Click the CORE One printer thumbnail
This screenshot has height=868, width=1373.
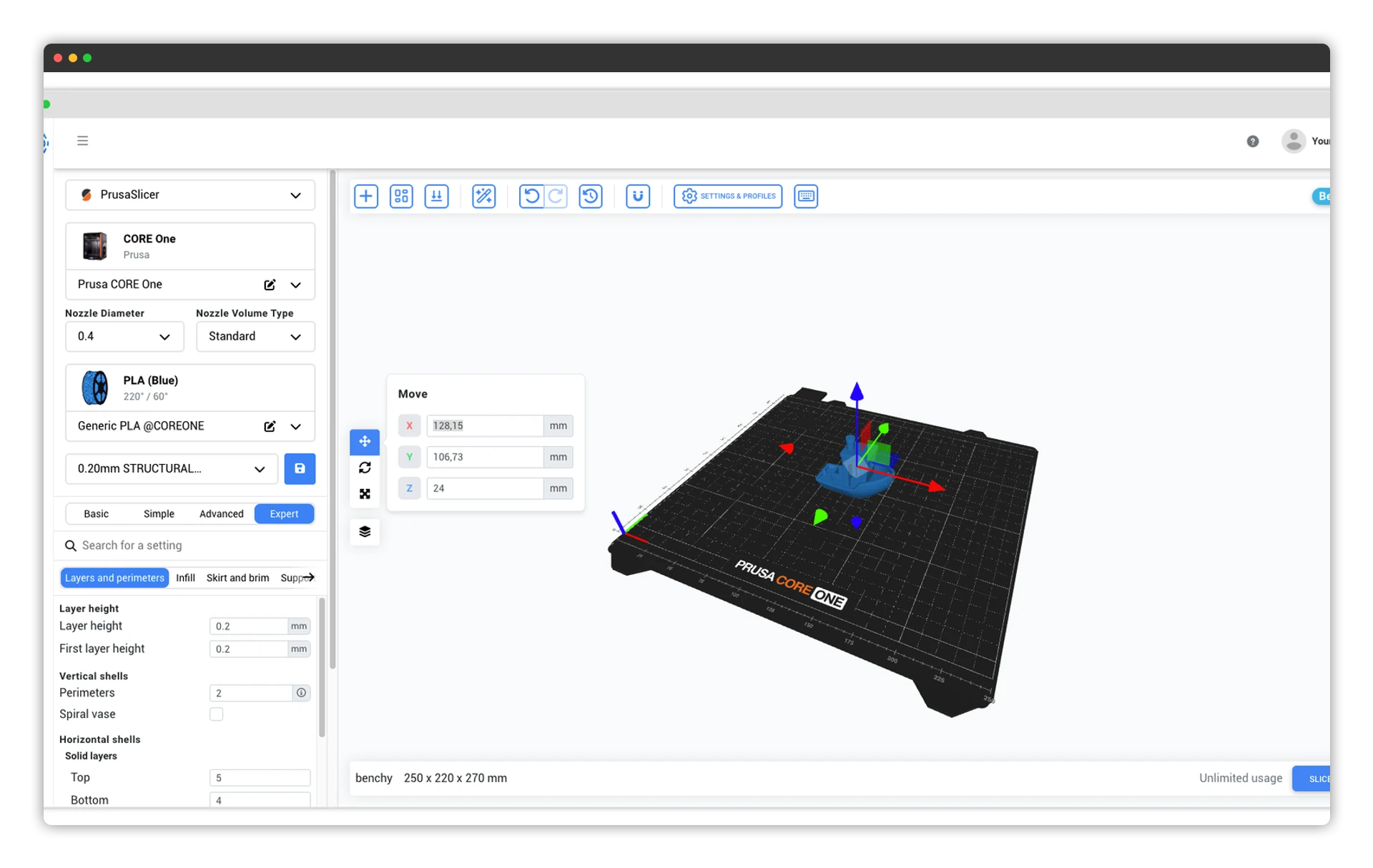coord(95,246)
